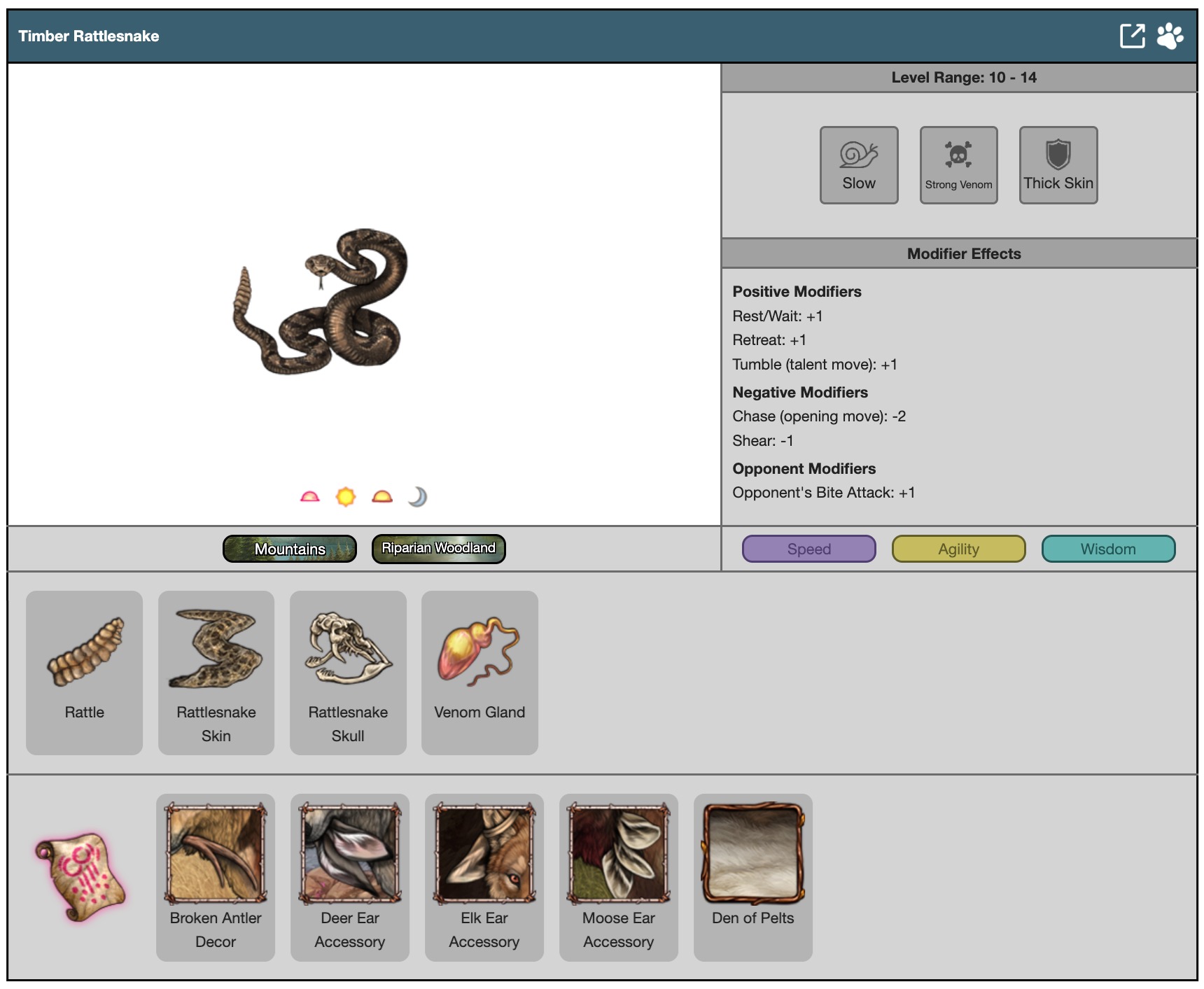Open the external link icon in header
1204x989 pixels.
point(1132,36)
